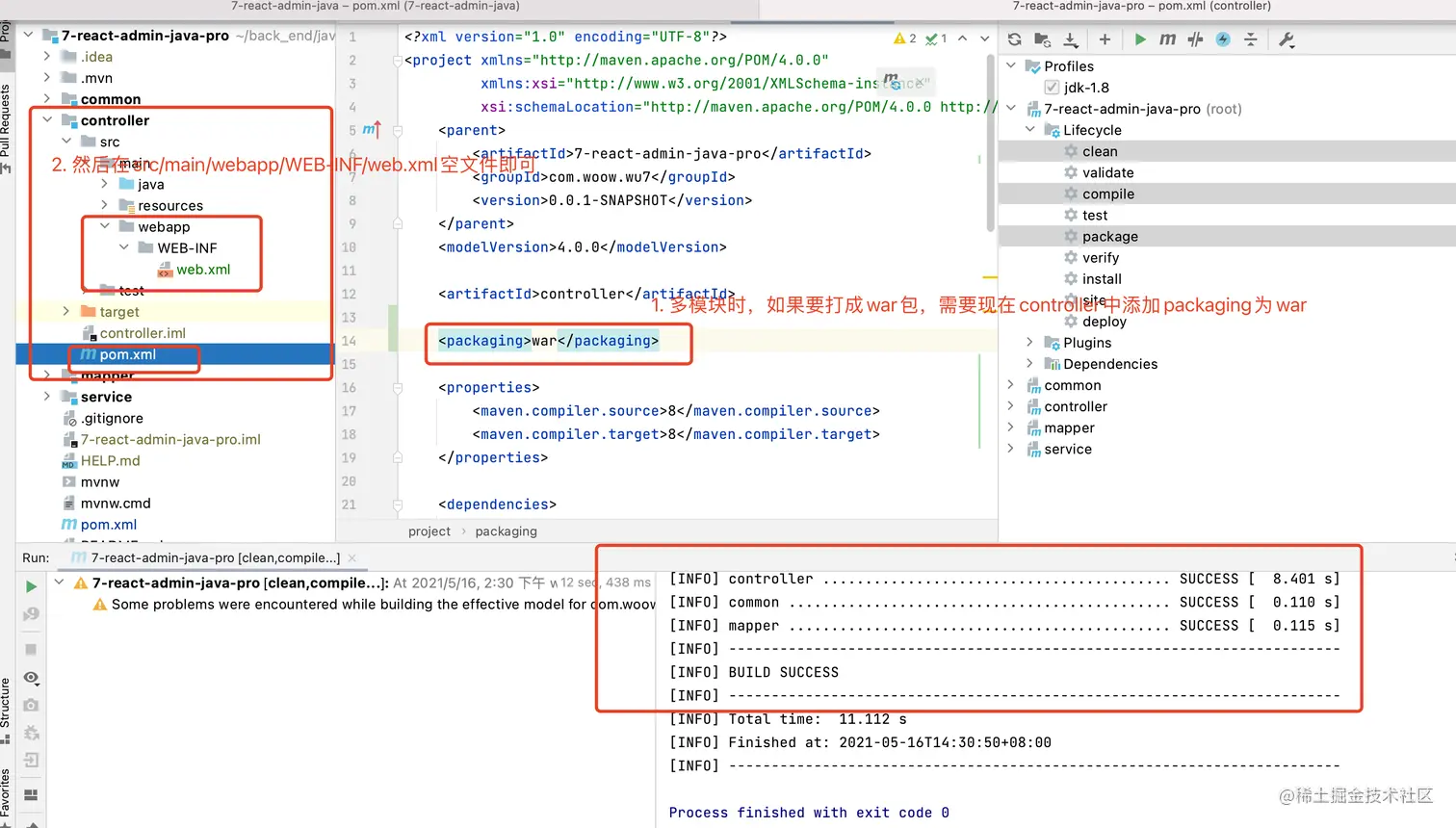Click warnings count indicator in editor
Viewport: 1456px width, 828px height.
pyautogui.click(x=905, y=39)
